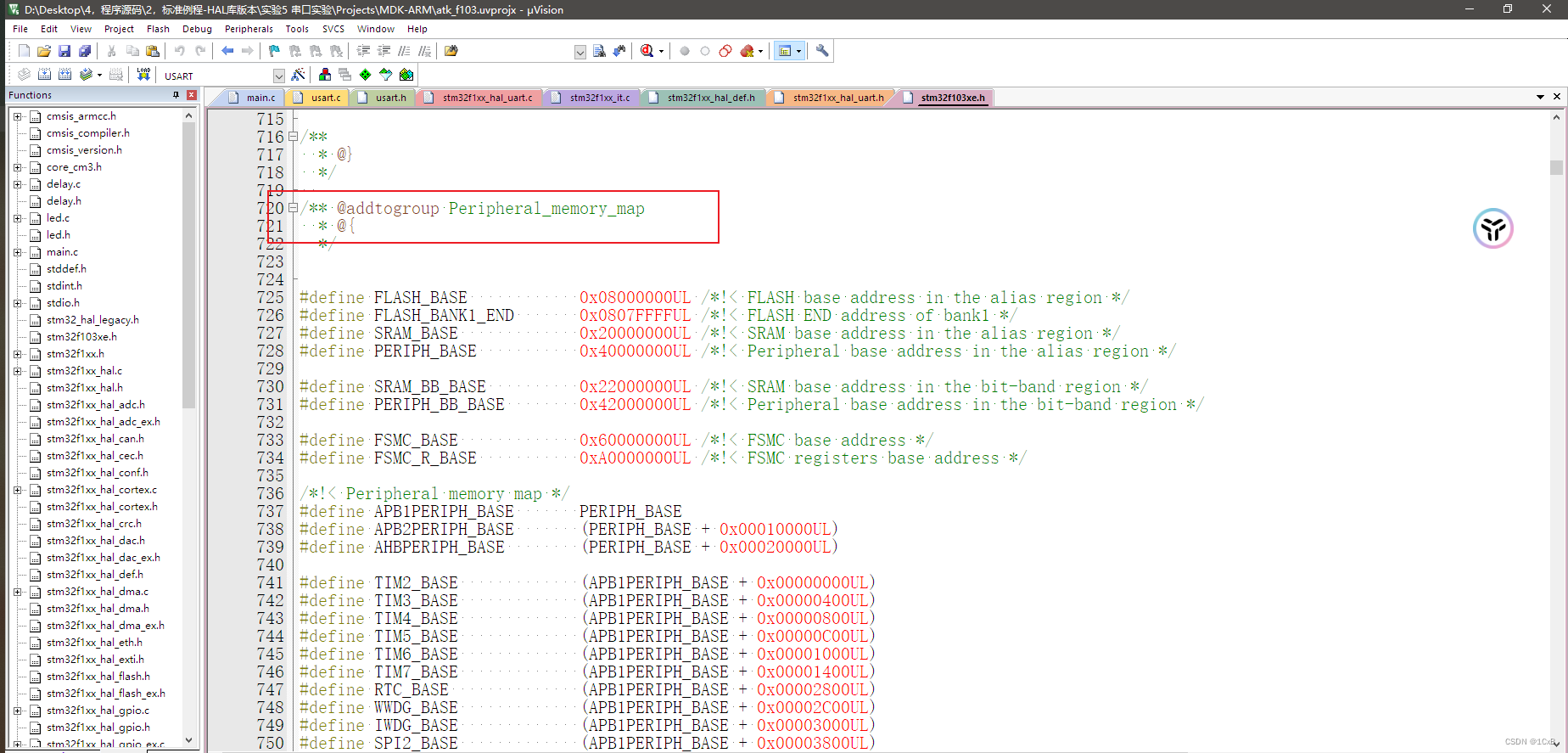
Task: Close the Functions panel
Action: (192, 95)
